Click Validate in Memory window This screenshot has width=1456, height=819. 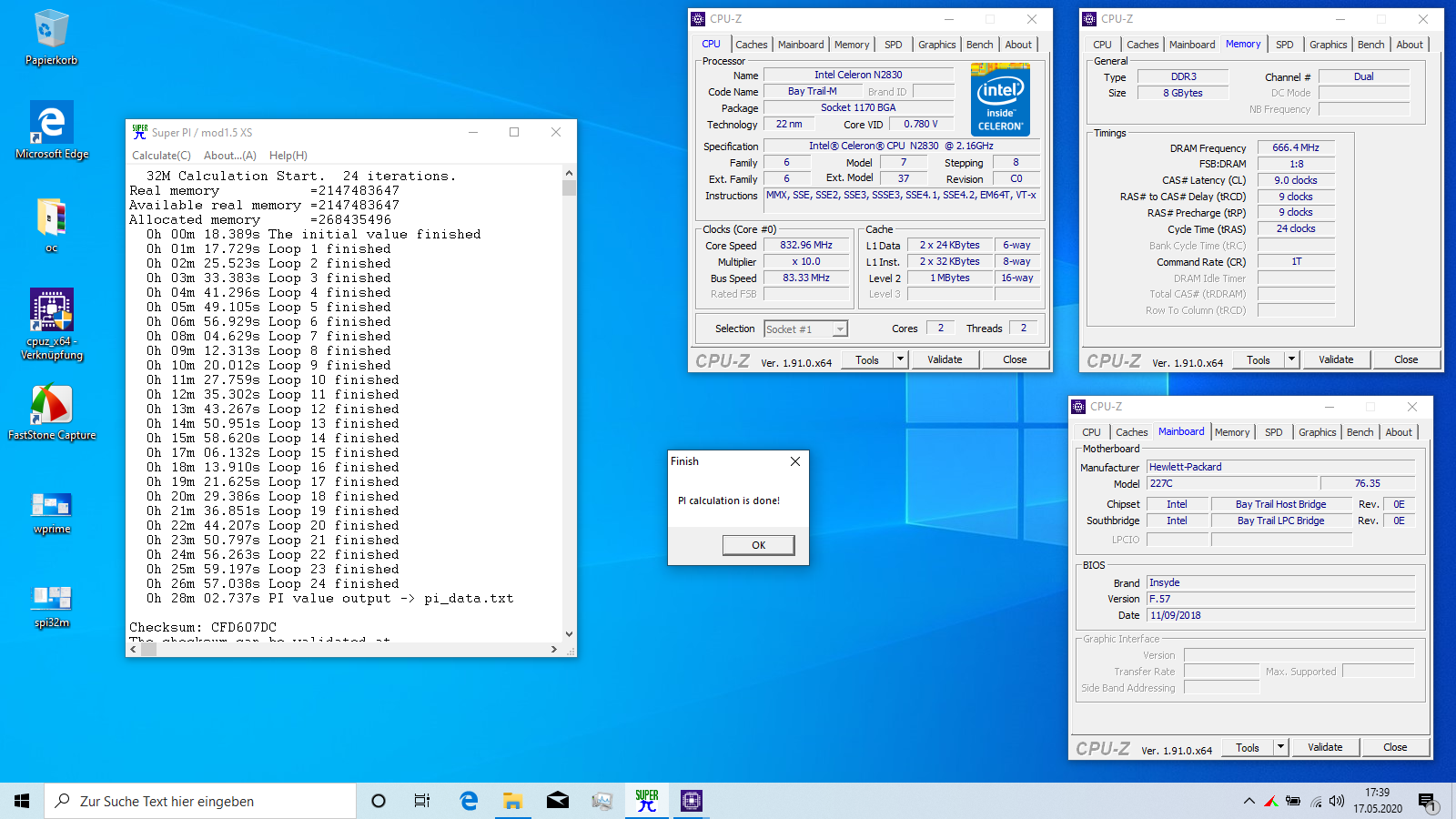coord(1336,359)
